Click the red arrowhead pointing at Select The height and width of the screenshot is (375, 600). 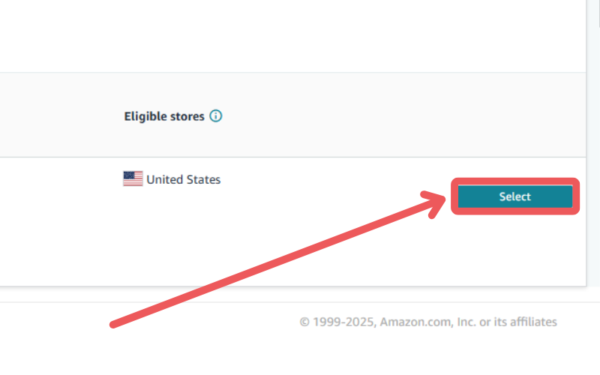(x=434, y=204)
